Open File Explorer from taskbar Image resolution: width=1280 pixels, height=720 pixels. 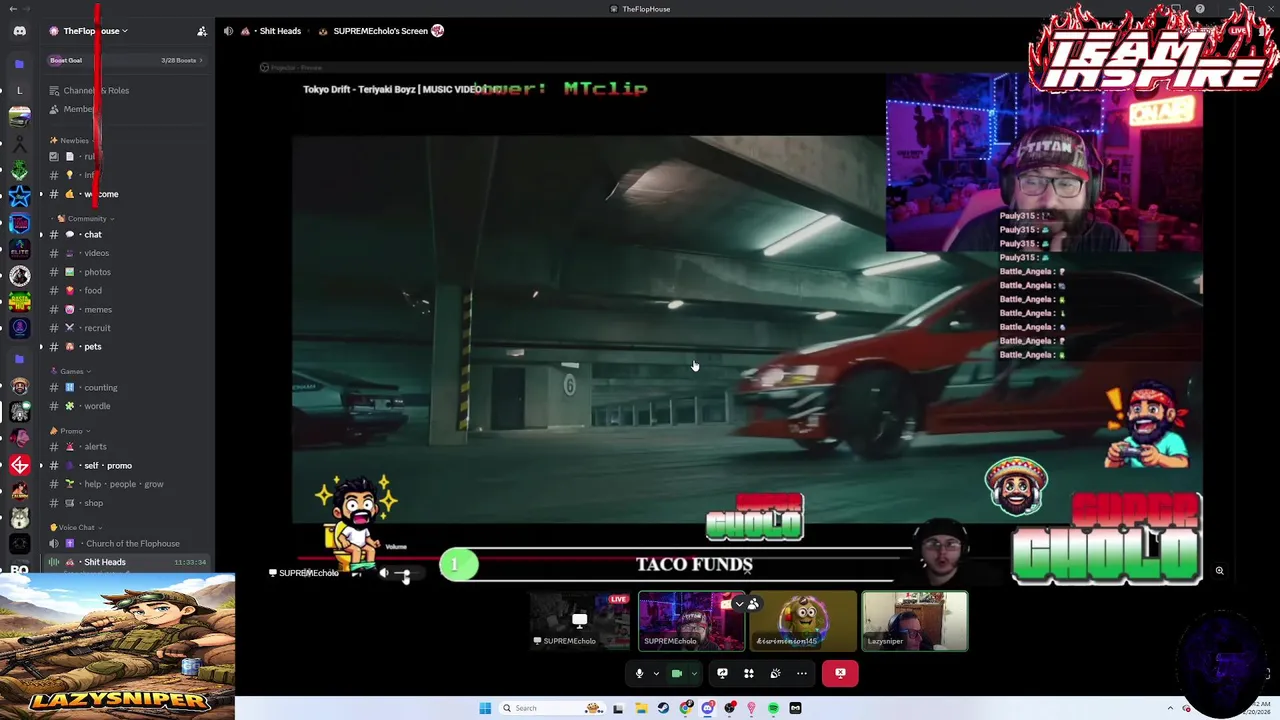[x=641, y=708]
